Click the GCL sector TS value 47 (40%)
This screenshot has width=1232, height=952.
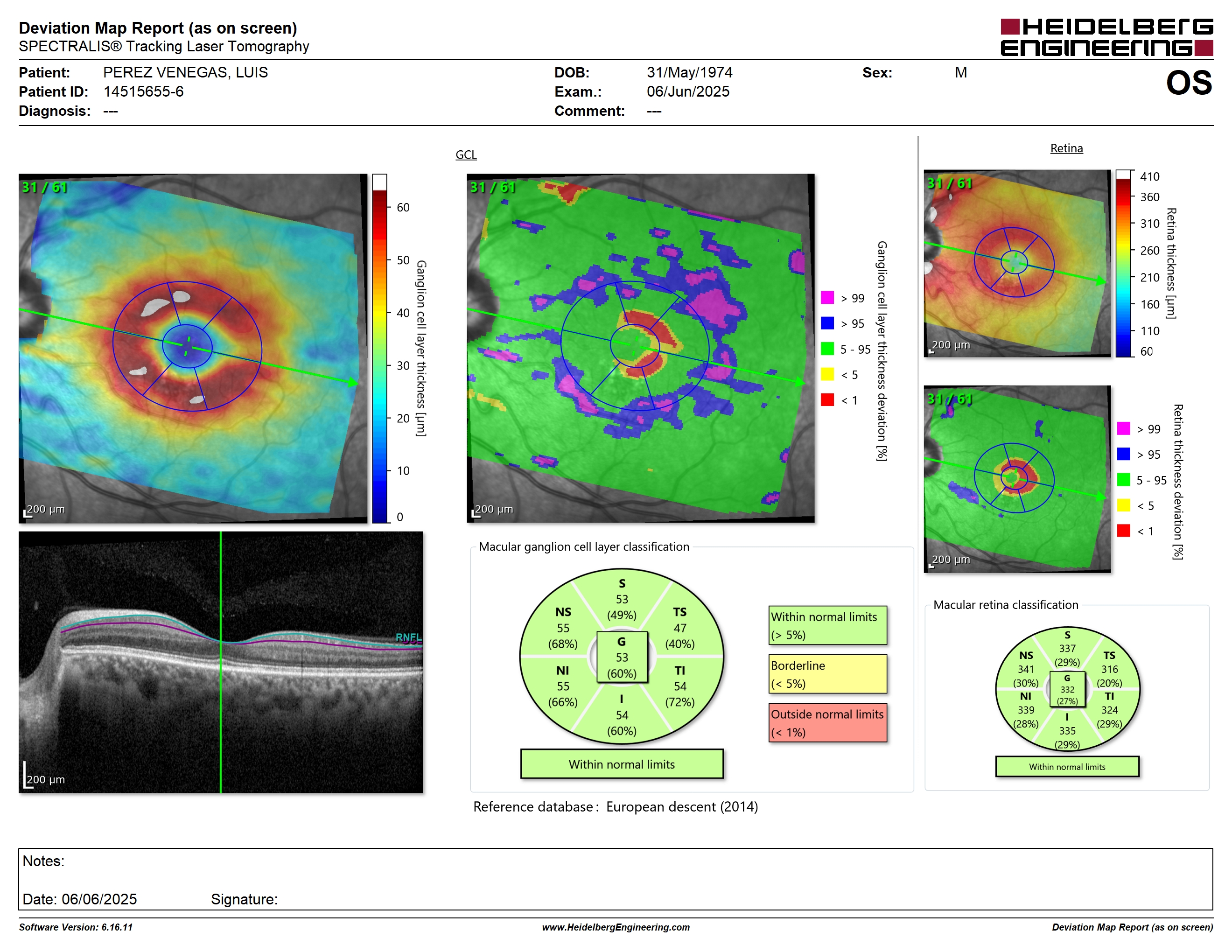click(680, 636)
